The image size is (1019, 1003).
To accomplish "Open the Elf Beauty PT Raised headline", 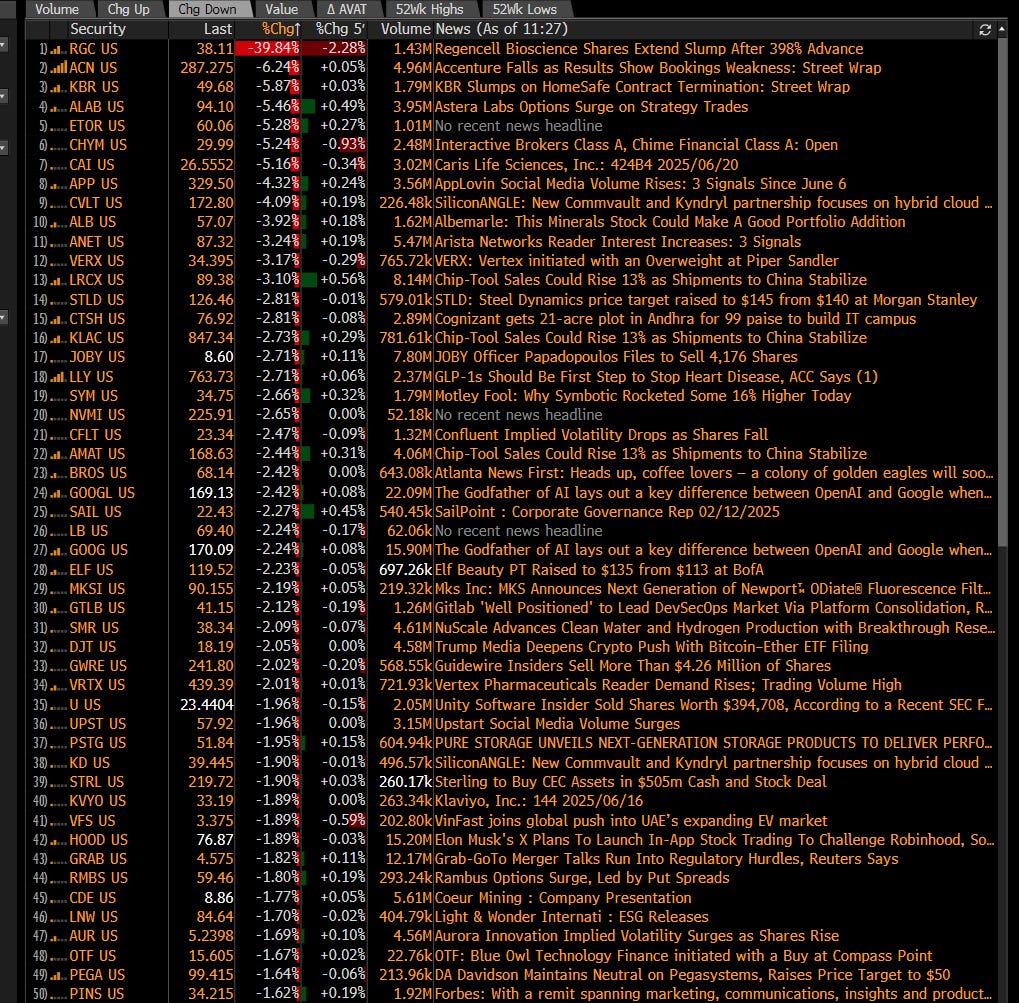I will point(599,570).
